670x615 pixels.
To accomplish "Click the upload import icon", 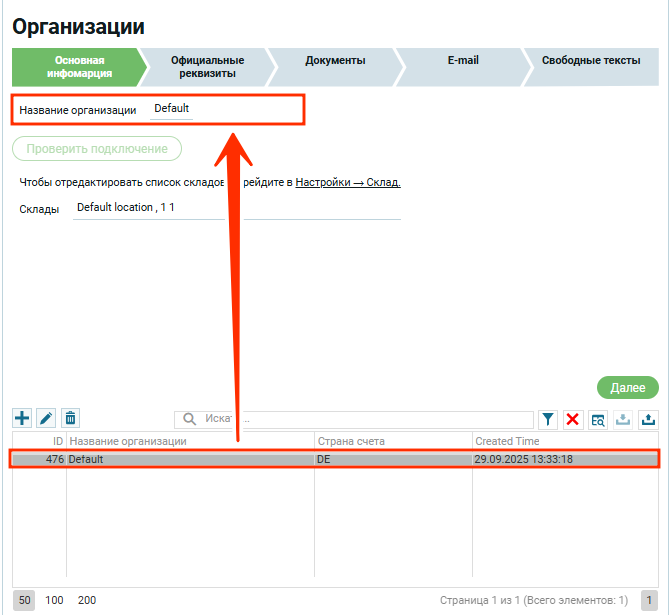I will [x=648, y=420].
